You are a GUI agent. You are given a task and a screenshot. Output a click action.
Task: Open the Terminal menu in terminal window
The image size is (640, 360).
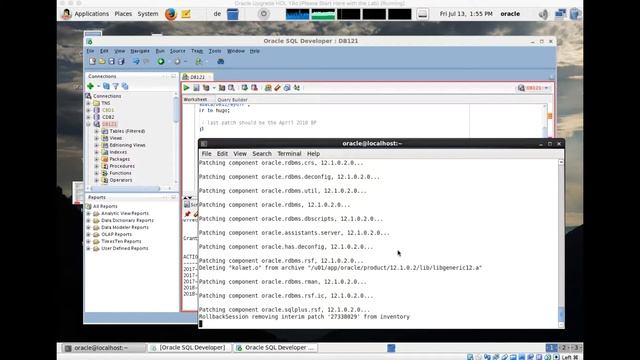289,154
